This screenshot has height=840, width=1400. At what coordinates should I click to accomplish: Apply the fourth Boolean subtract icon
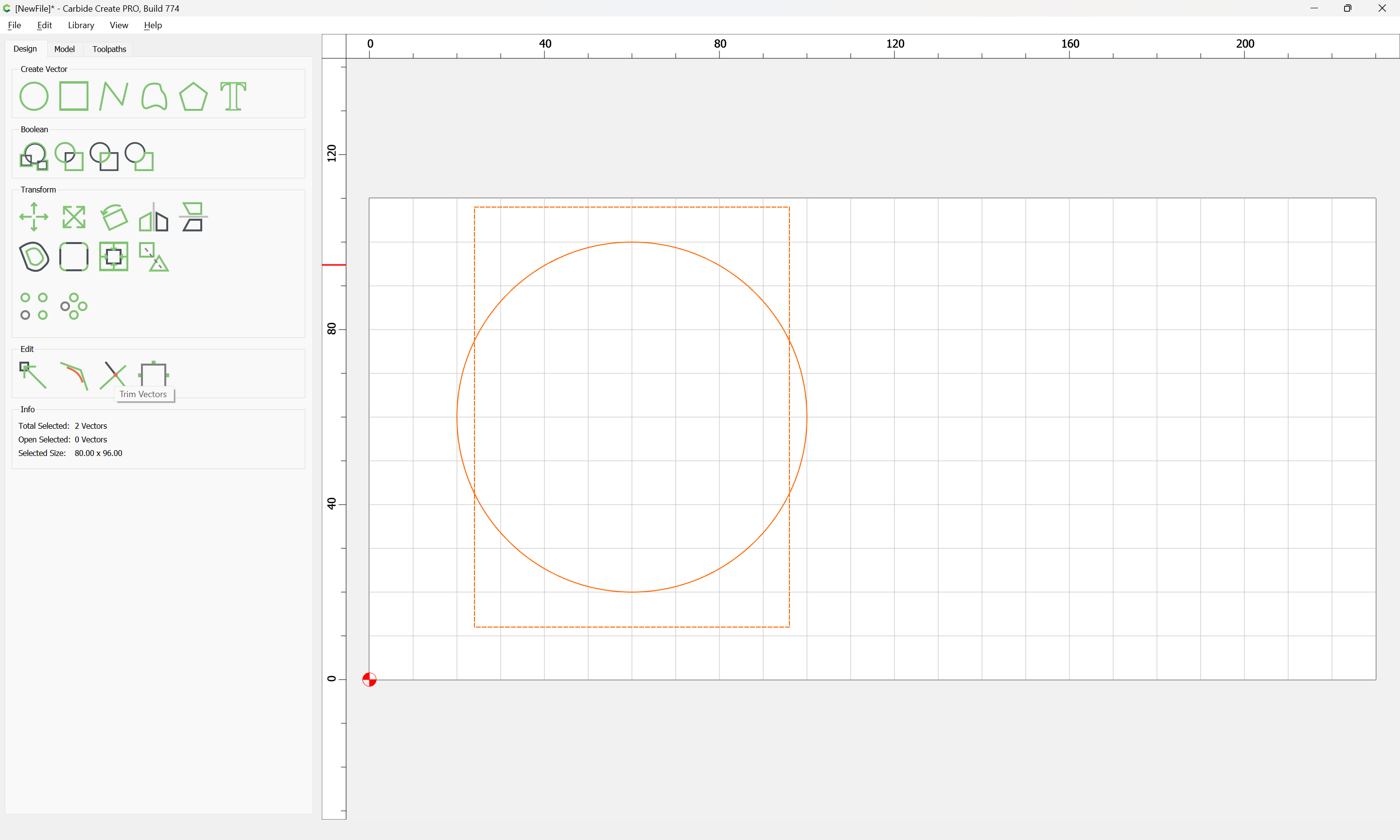click(139, 156)
